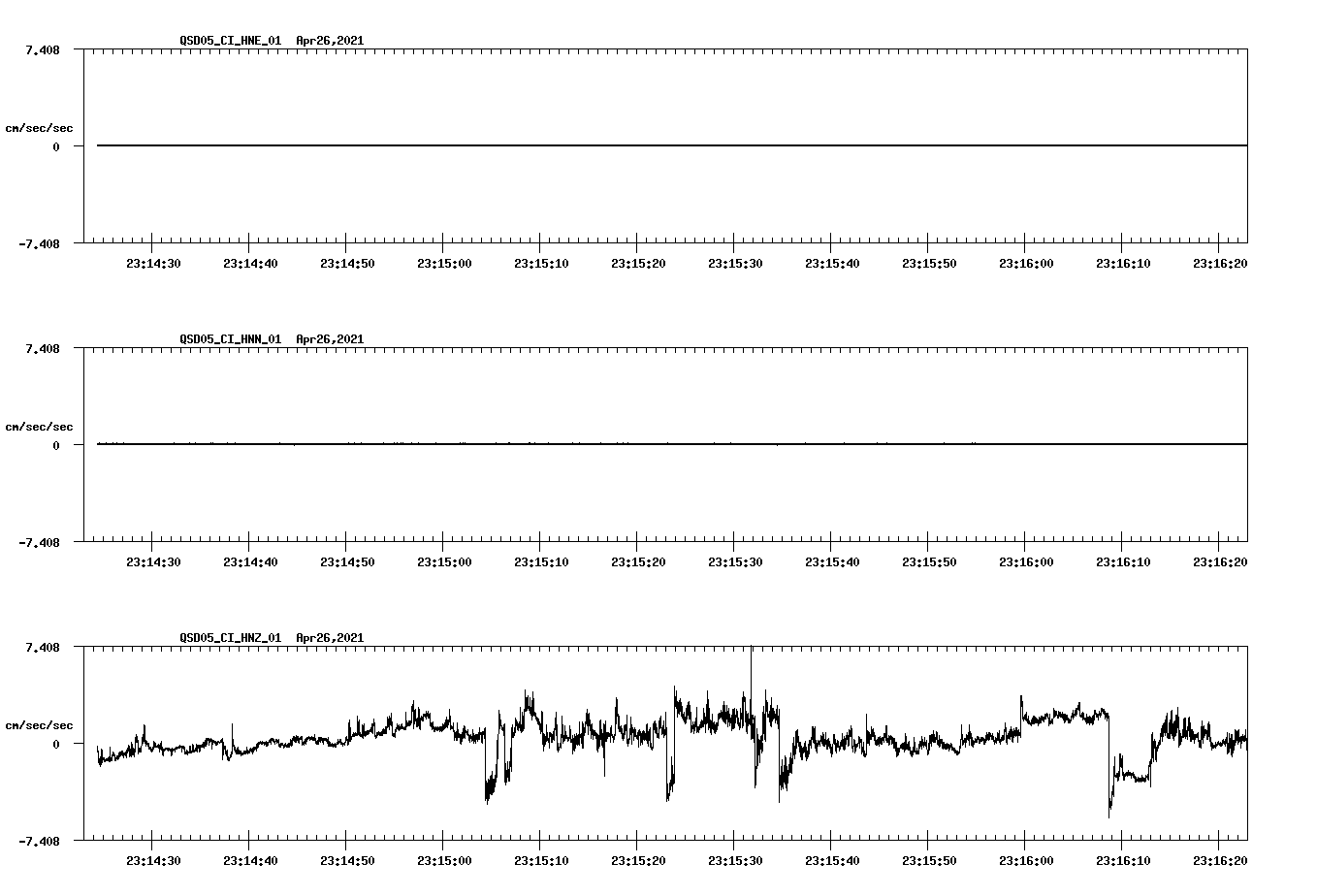Screen dimensions: 1317x896
Task: Click the 23:14:50 tick on the HNN timeline
Action: coord(344,560)
